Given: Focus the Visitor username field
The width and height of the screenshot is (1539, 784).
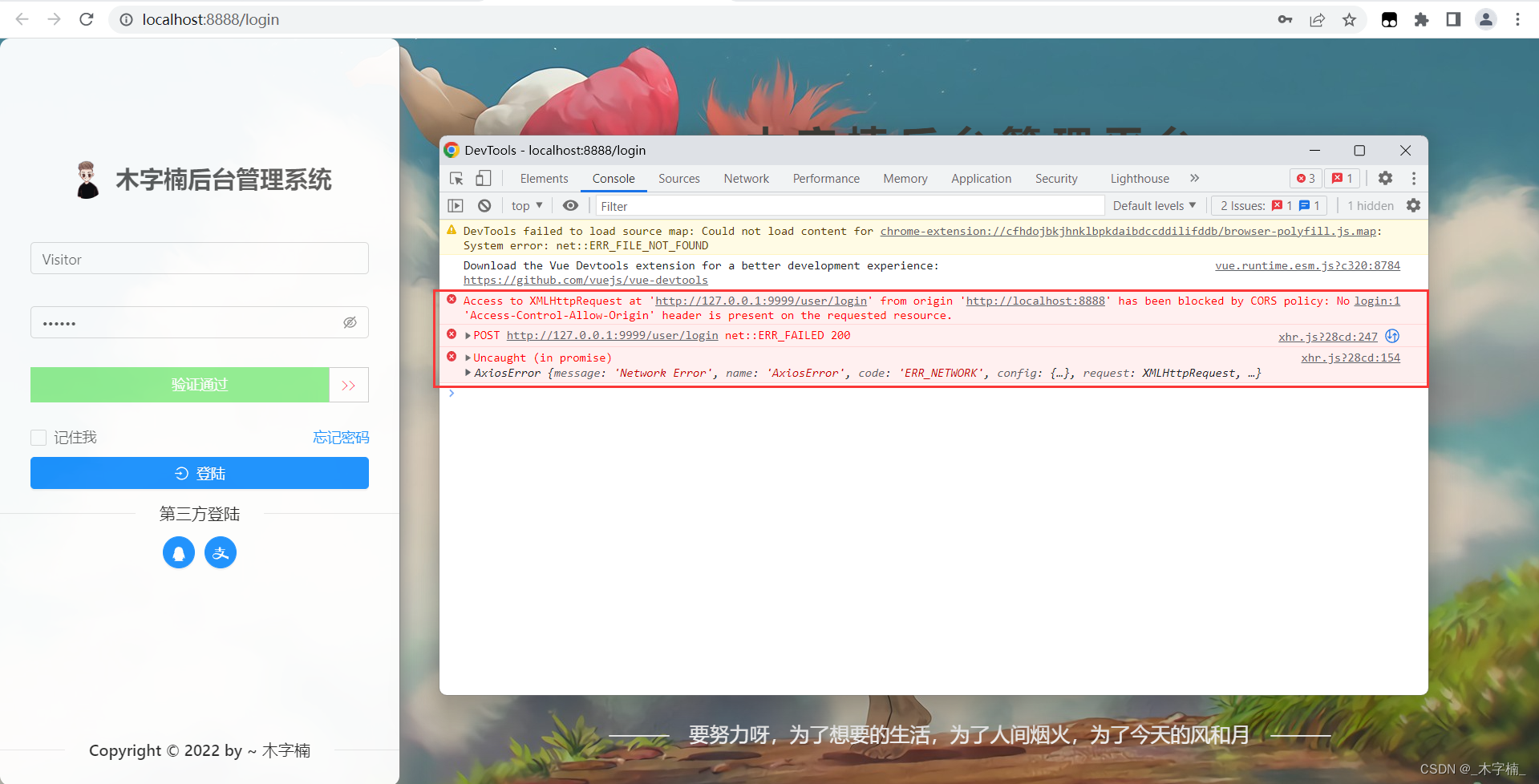Looking at the screenshot, I should click(200, 258).
